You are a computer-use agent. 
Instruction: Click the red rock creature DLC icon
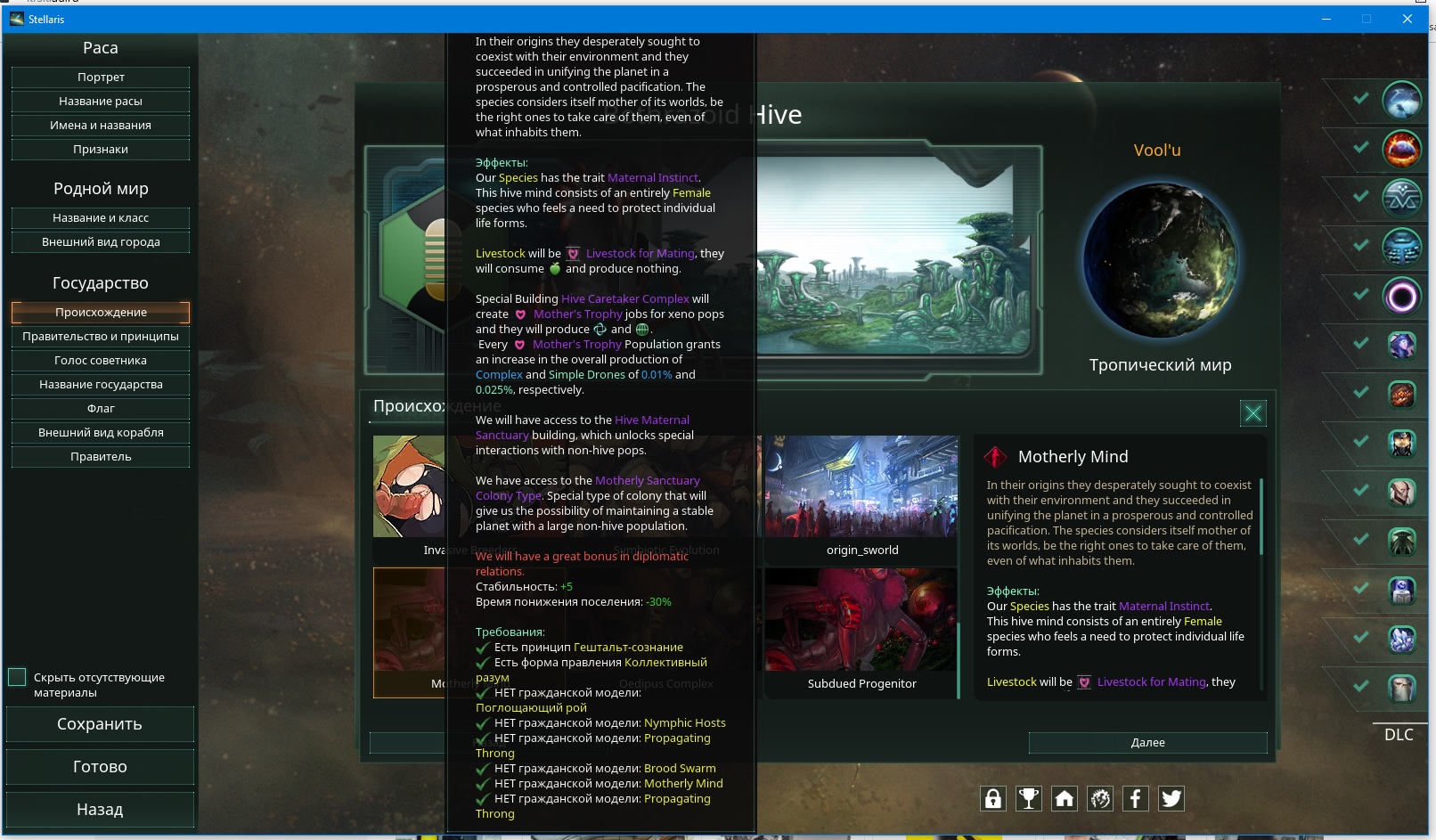tap(1401, 394)
